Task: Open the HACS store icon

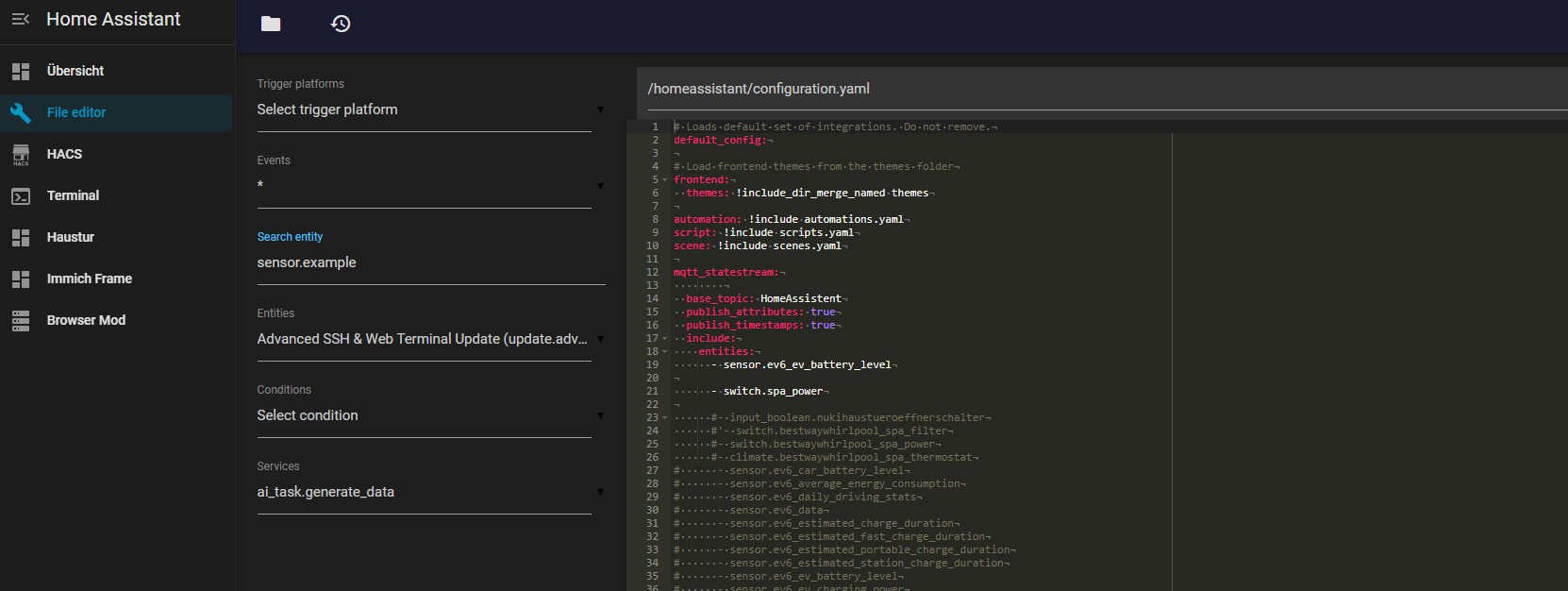Action: point(21,155)
